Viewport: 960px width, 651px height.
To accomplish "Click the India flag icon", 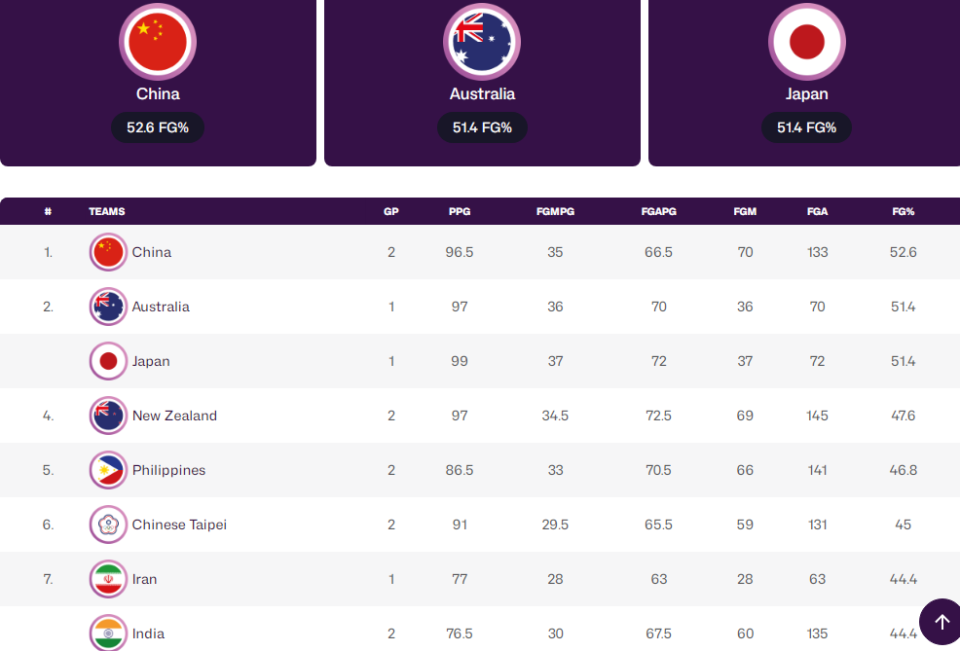I will 108,633.
